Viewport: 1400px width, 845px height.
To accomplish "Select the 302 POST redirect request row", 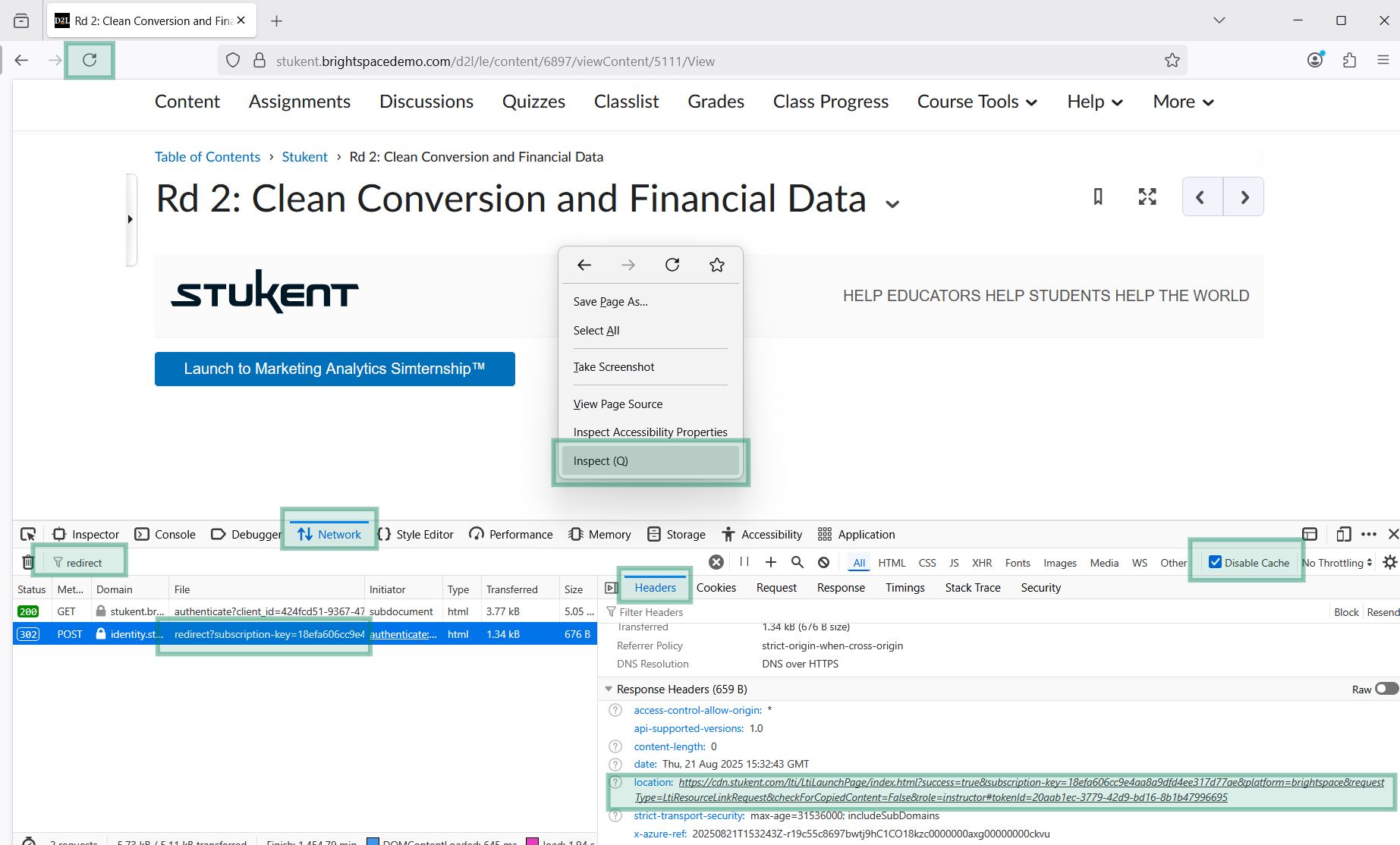I will click(304, 634).
